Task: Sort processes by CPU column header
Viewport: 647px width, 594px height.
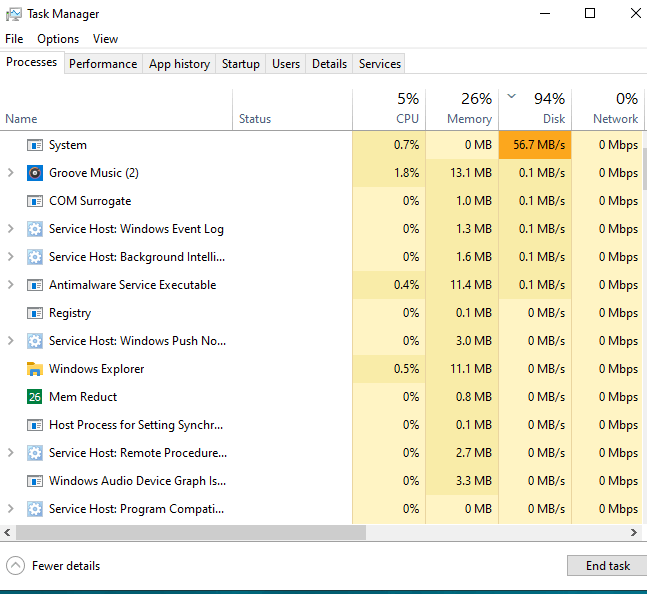Action: 389,110
